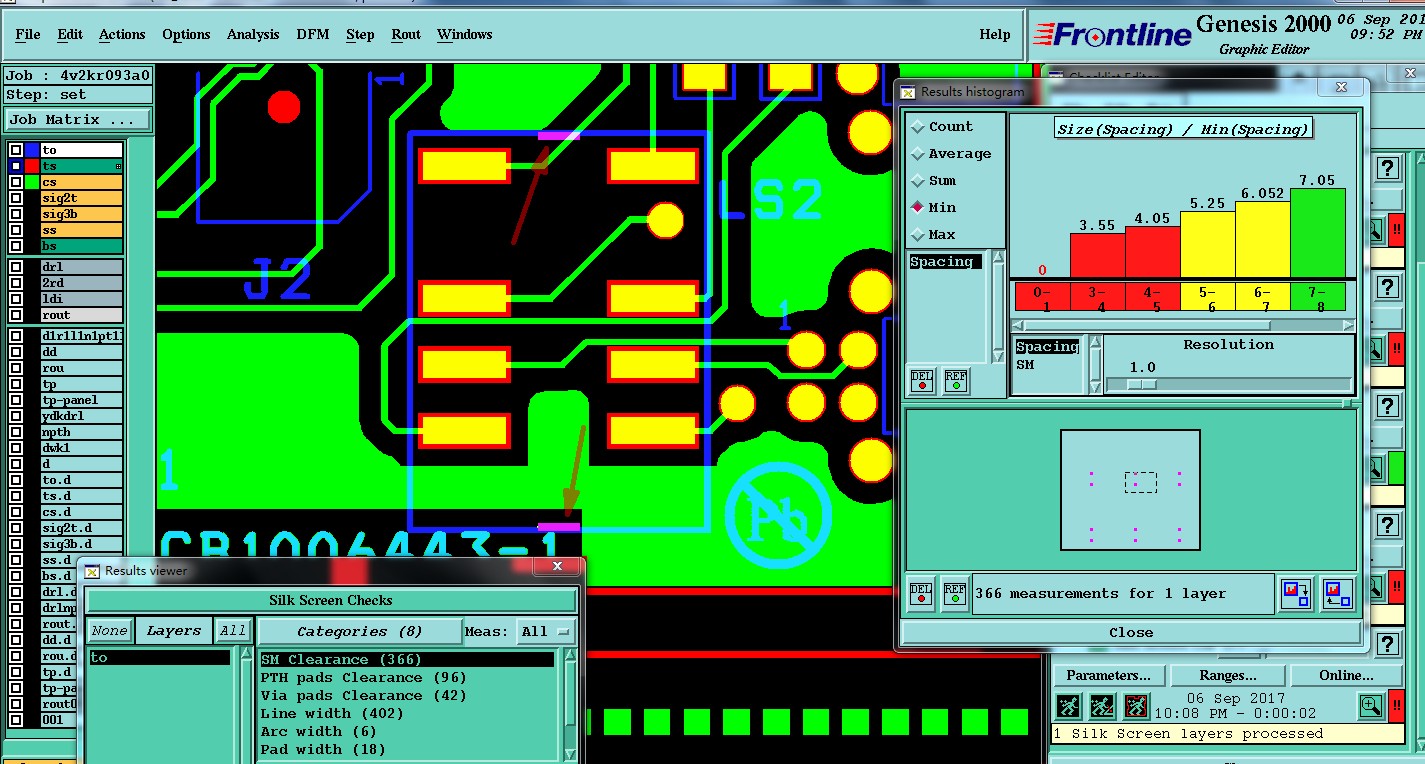This screenshot has height=764, width=1425.
Task: Click third question-mark help icon in checklist
Action: click(1388, 406)
